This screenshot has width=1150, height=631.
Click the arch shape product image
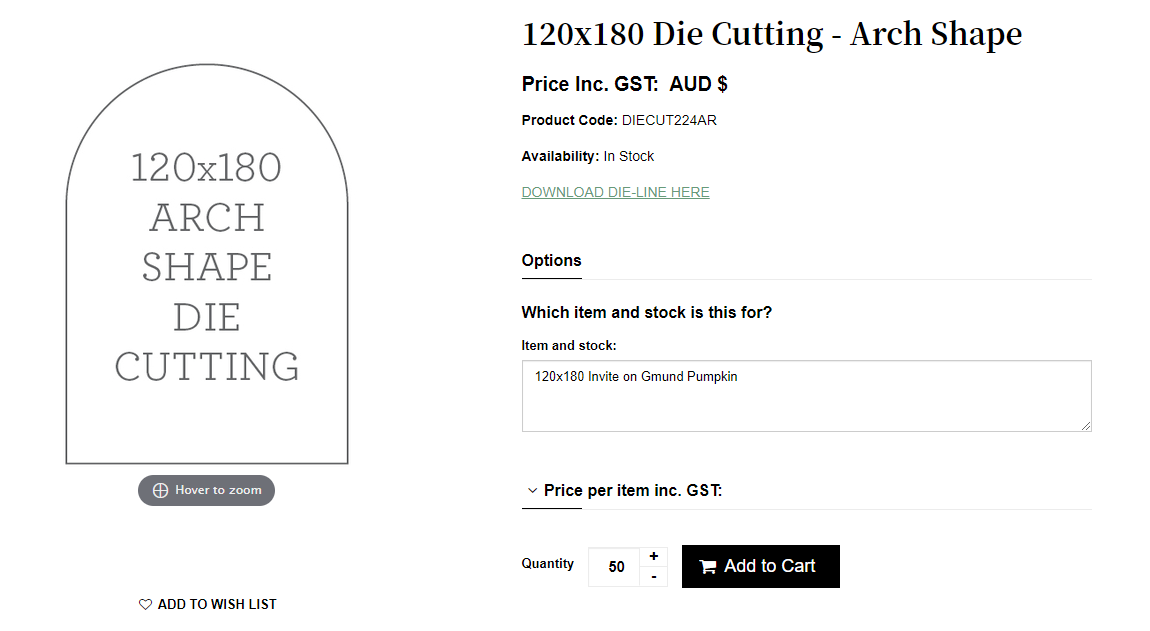pos(207,264)
